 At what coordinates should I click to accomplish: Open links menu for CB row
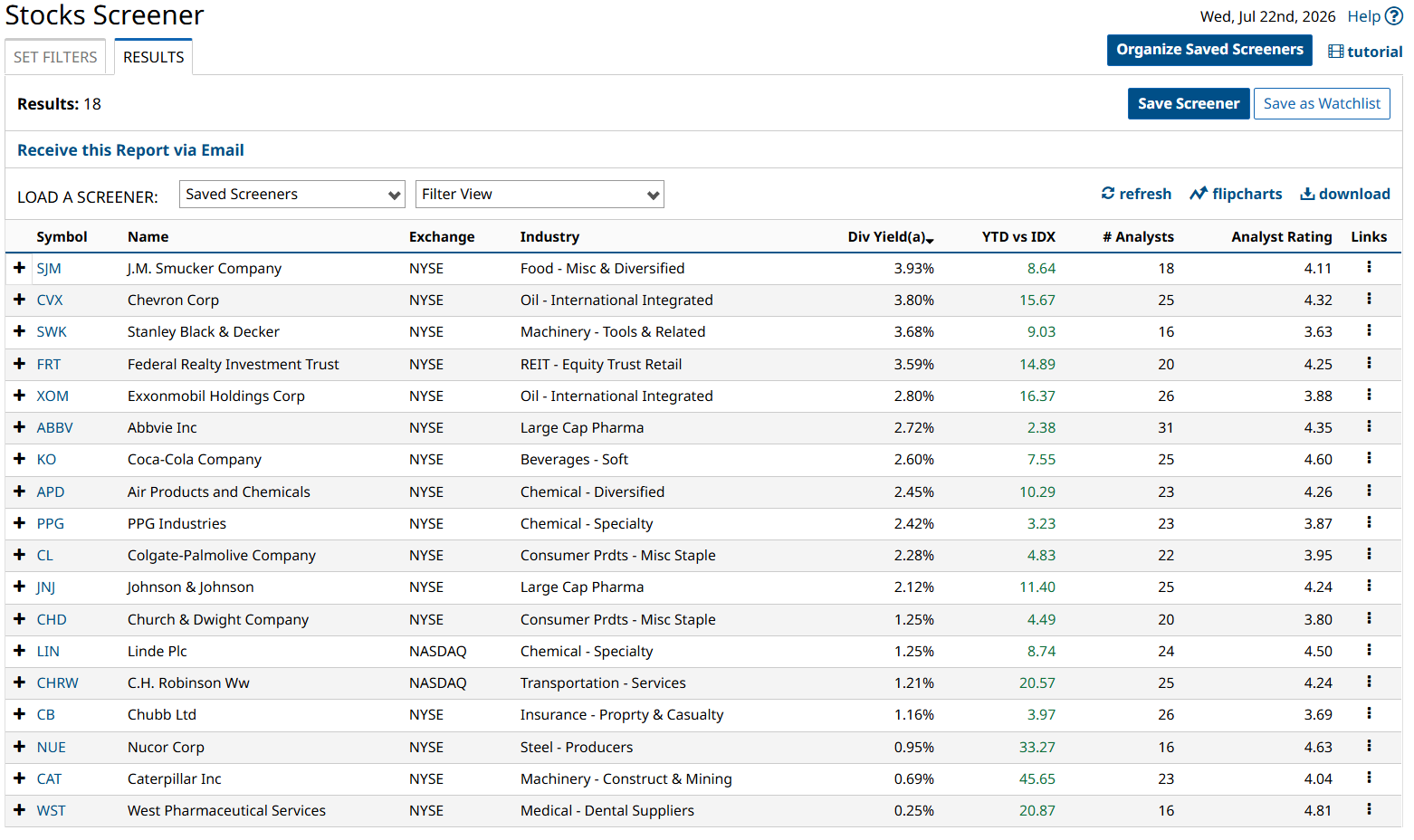tap(1369, 713)
